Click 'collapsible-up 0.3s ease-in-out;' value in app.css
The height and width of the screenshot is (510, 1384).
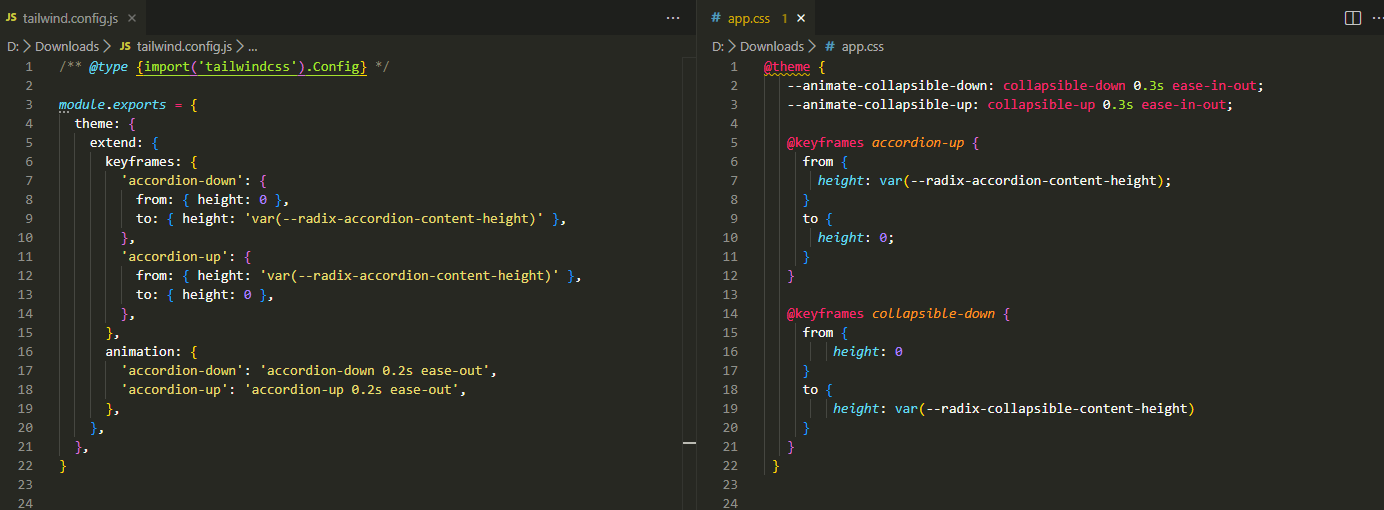coord(1110,104)
